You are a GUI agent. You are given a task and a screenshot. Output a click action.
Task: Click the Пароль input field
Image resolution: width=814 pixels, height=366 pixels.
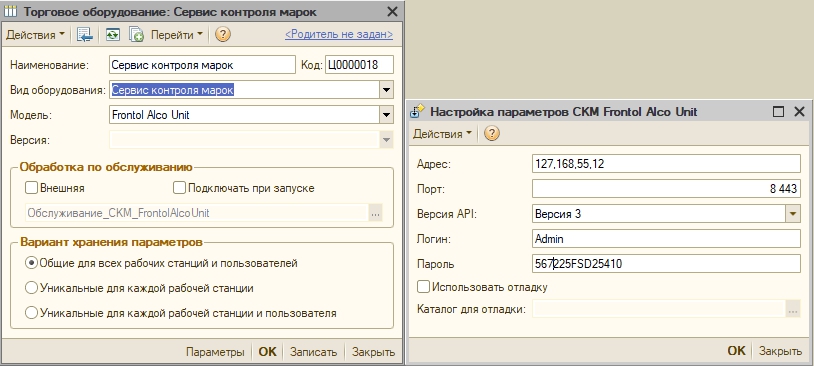coord(666,264)
